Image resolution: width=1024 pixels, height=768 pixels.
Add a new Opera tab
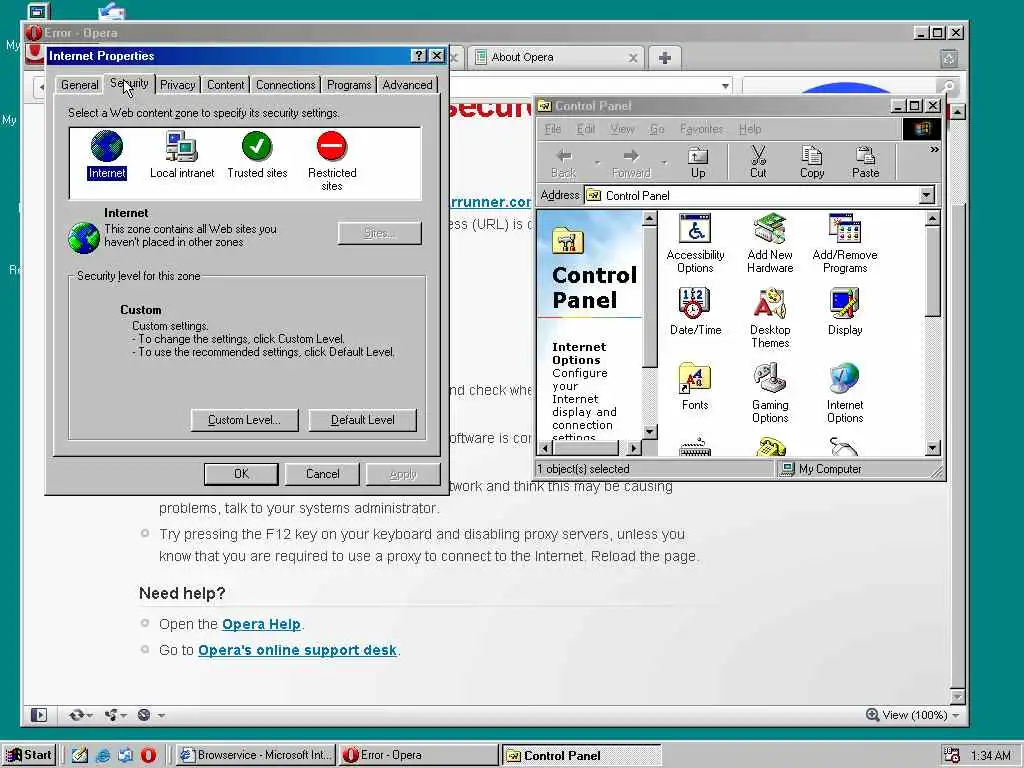click(665, 57)
